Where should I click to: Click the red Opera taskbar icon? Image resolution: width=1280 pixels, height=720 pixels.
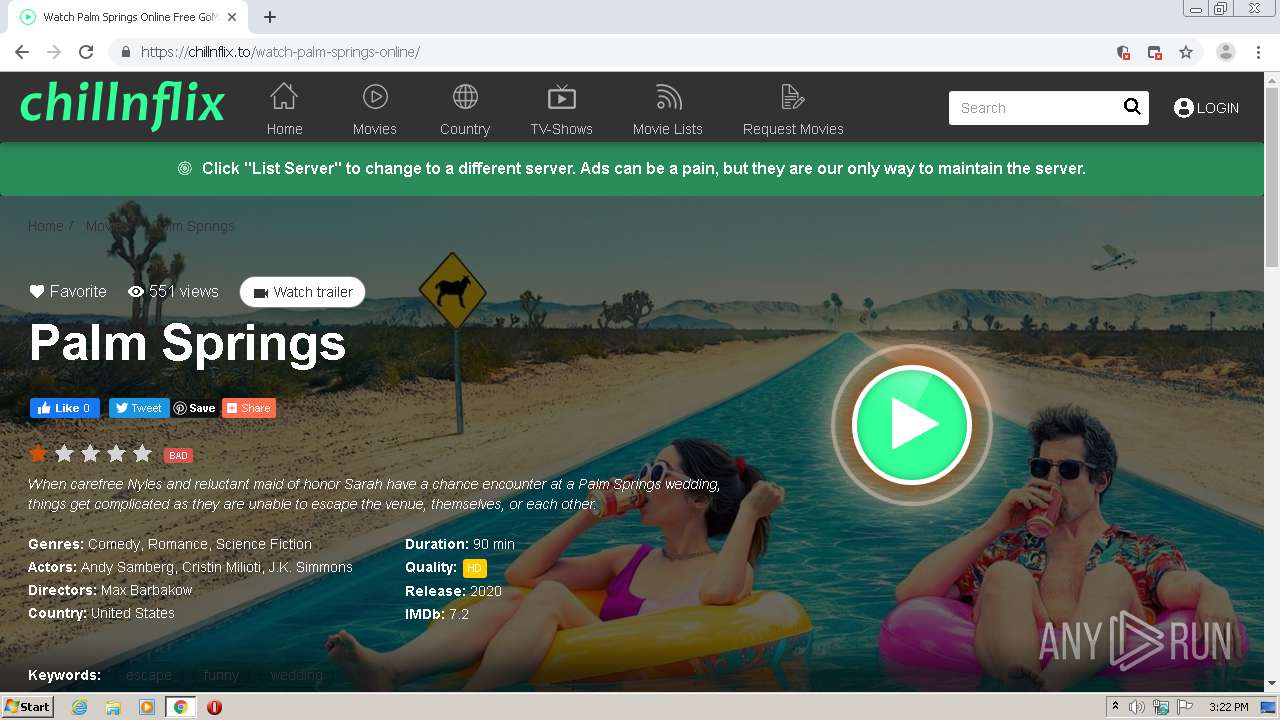[x=214, y=707]
